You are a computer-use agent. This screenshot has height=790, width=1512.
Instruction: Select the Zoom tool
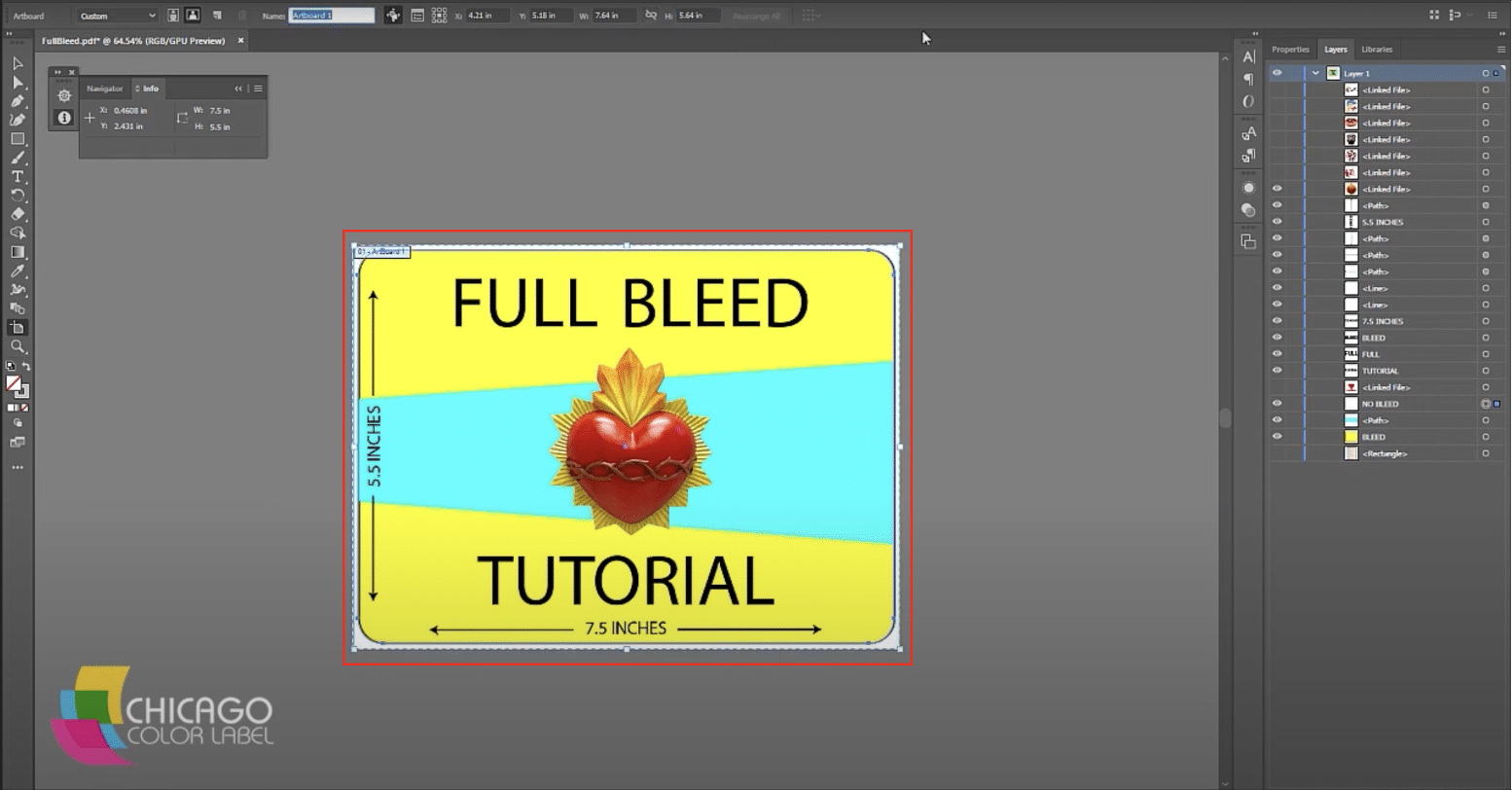(x=18, y=346)
